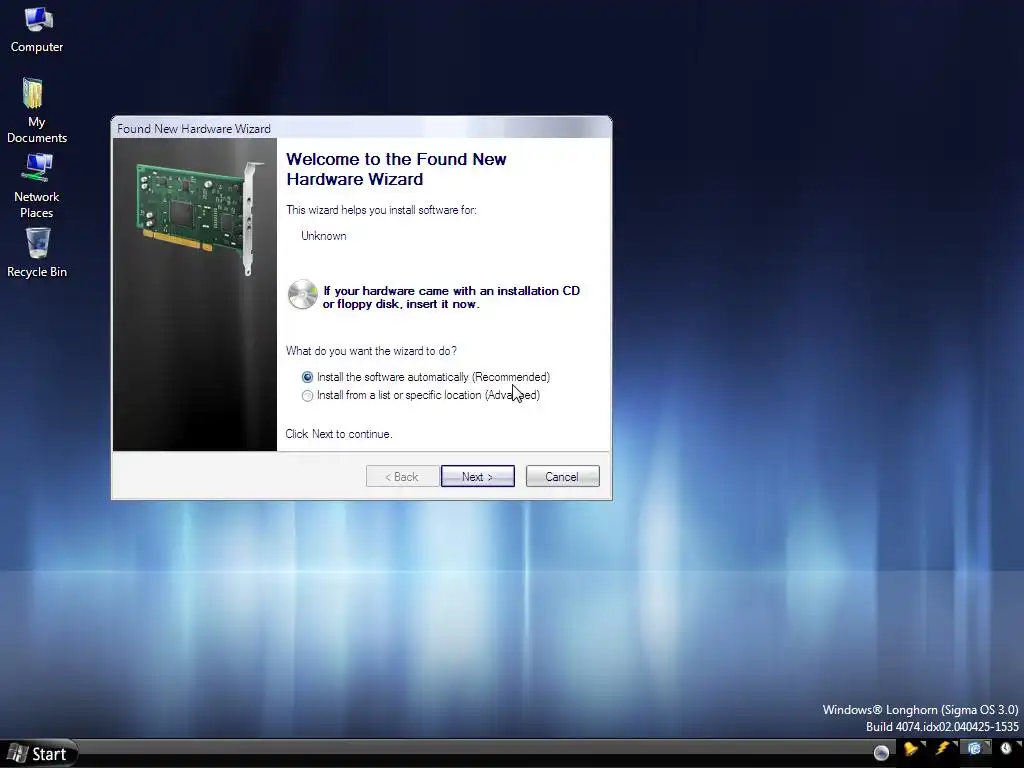Click the yellow bell notification tray icon
Image resolution: width=1024 pixels, height=768 pixels.
pyautogui.click(x=911, y=748)
